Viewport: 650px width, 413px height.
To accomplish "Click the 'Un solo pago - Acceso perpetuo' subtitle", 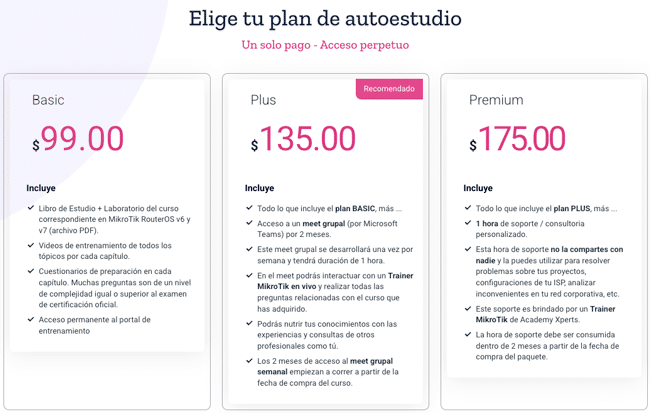I will 325,45.
